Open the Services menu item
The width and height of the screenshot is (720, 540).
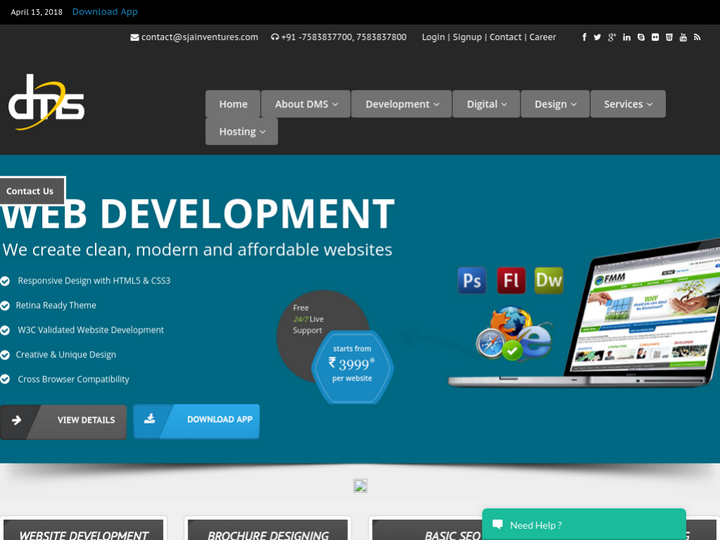click(627, 104)
